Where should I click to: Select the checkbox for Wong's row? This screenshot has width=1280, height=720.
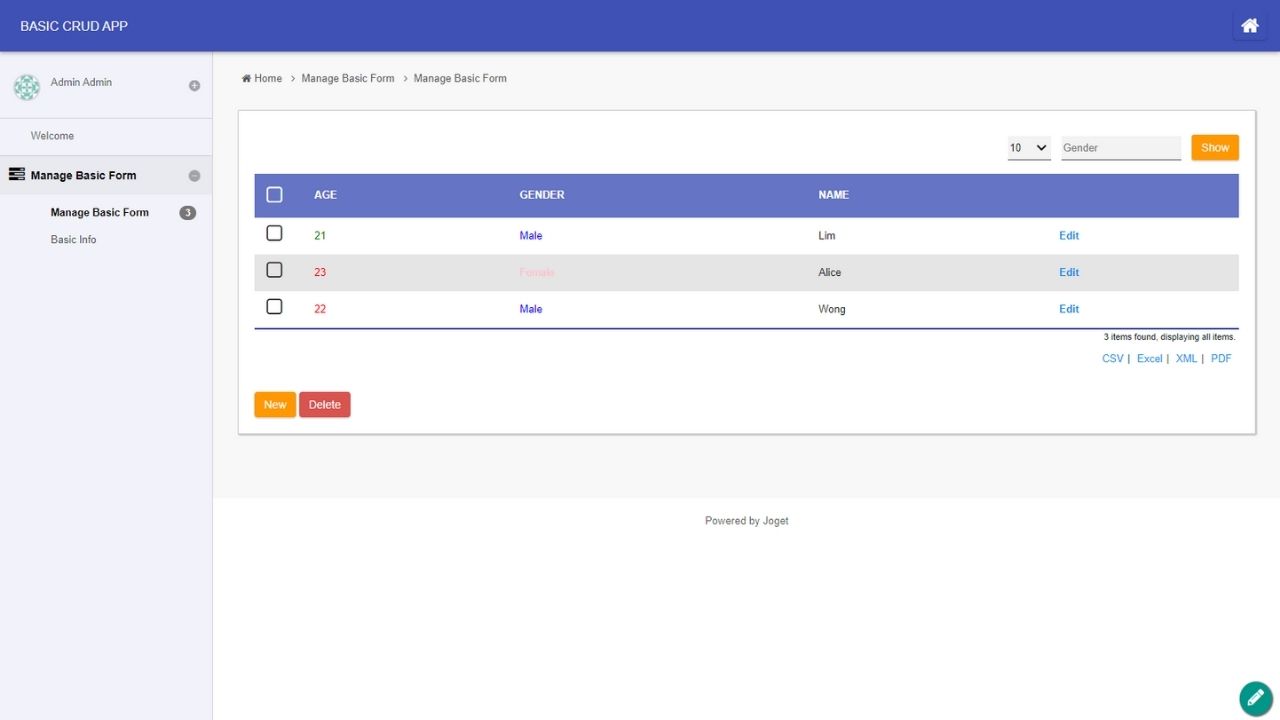coord(274,307)
